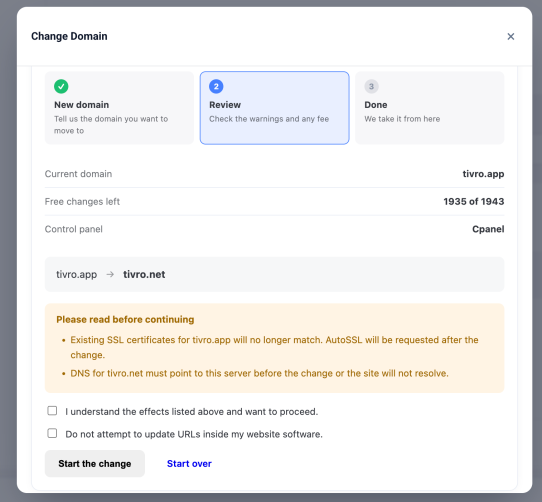Click 'Check the warnings and any fee' text
Image resolution: width=542 pixels, height=502 pixels.
(x=269, y=119)
